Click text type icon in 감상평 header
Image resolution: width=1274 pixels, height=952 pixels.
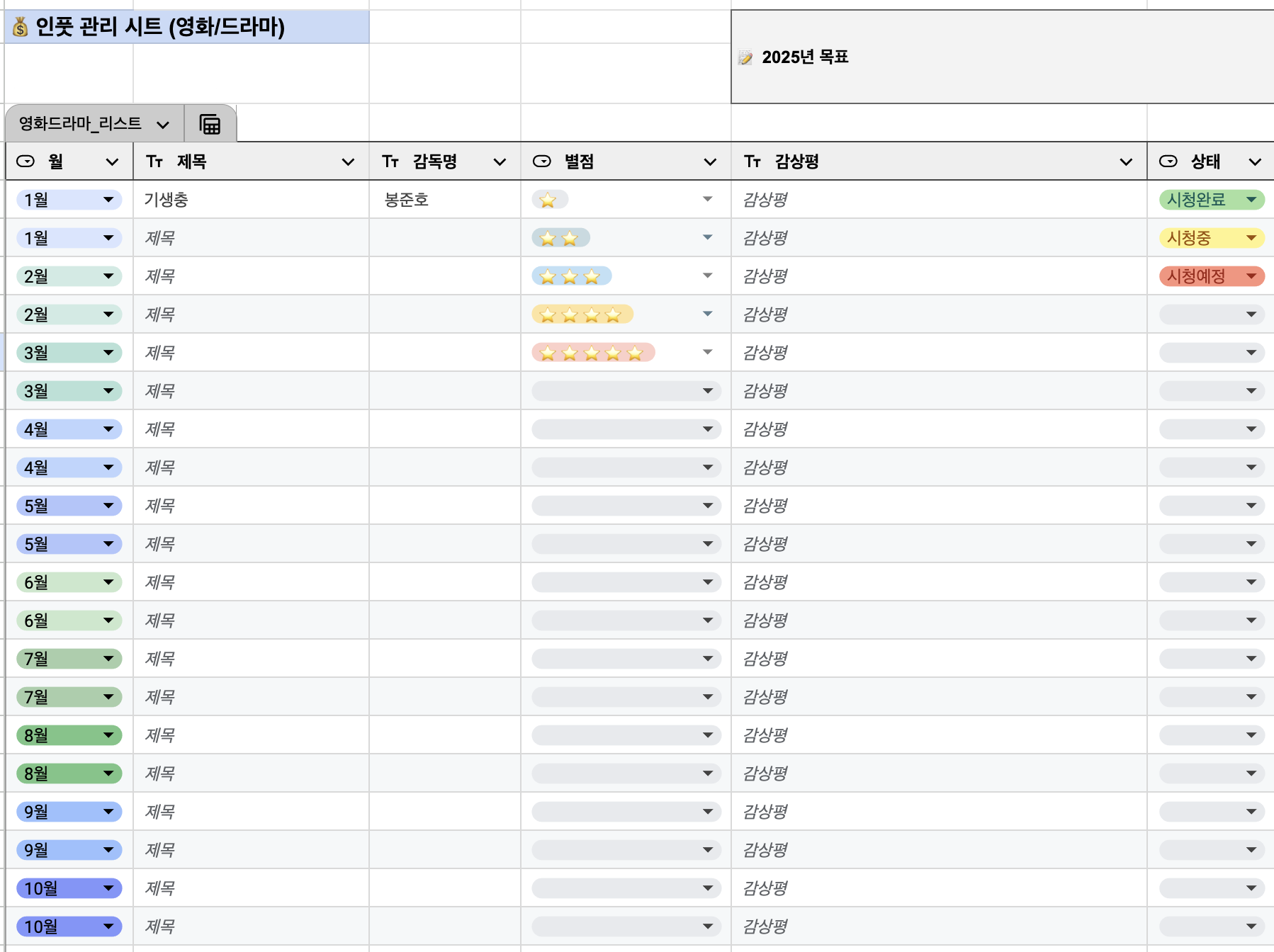(x=752, y=161)
